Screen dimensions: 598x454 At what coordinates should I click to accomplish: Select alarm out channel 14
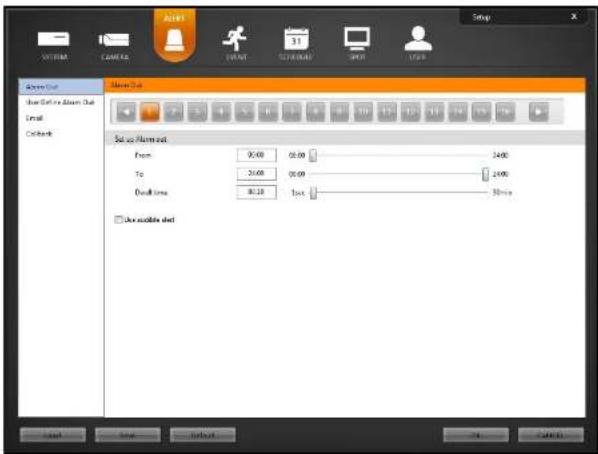(x=458, y=112)
